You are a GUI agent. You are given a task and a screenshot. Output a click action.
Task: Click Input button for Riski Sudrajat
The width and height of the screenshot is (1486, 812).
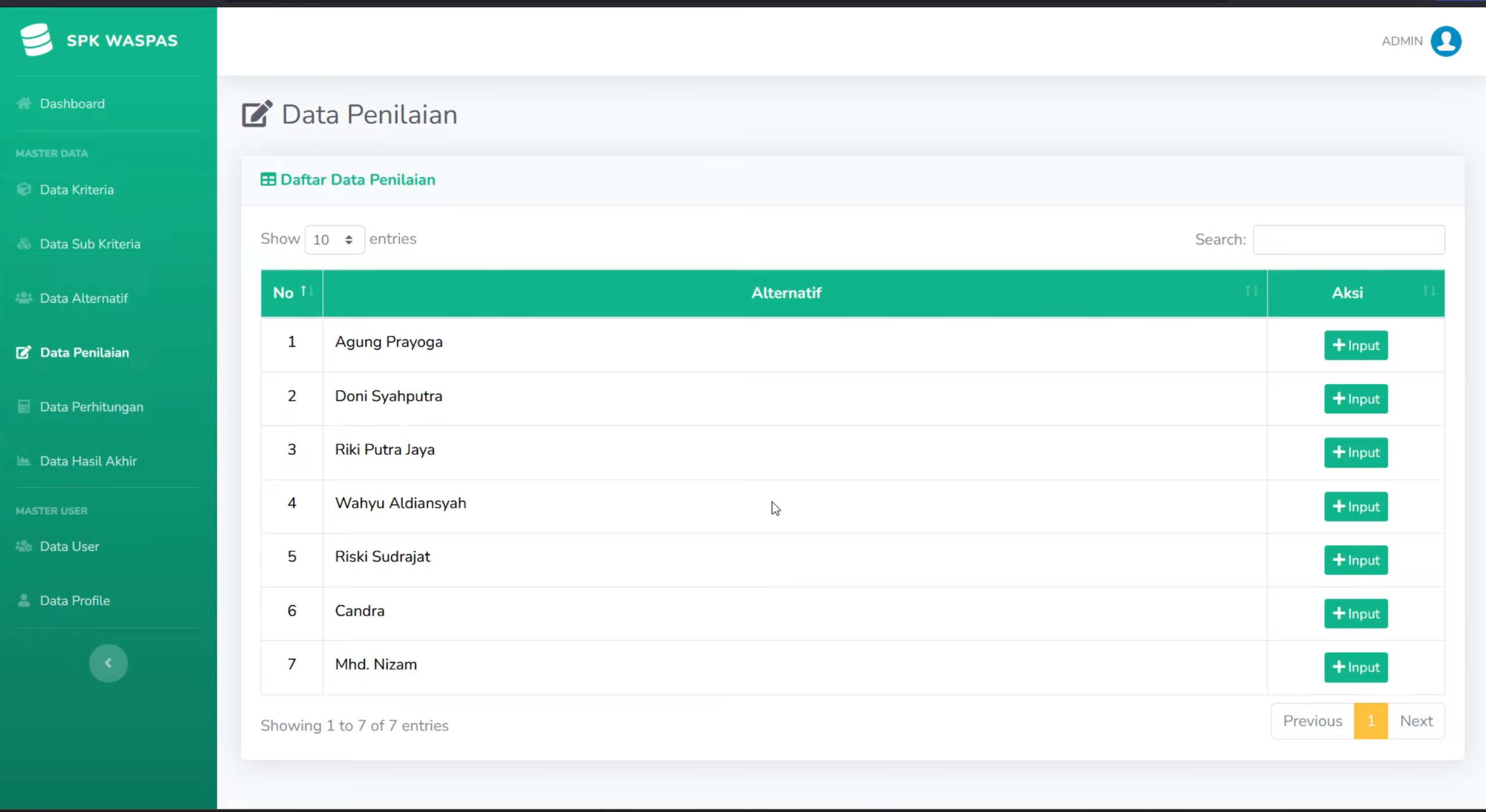point(1356,559)
